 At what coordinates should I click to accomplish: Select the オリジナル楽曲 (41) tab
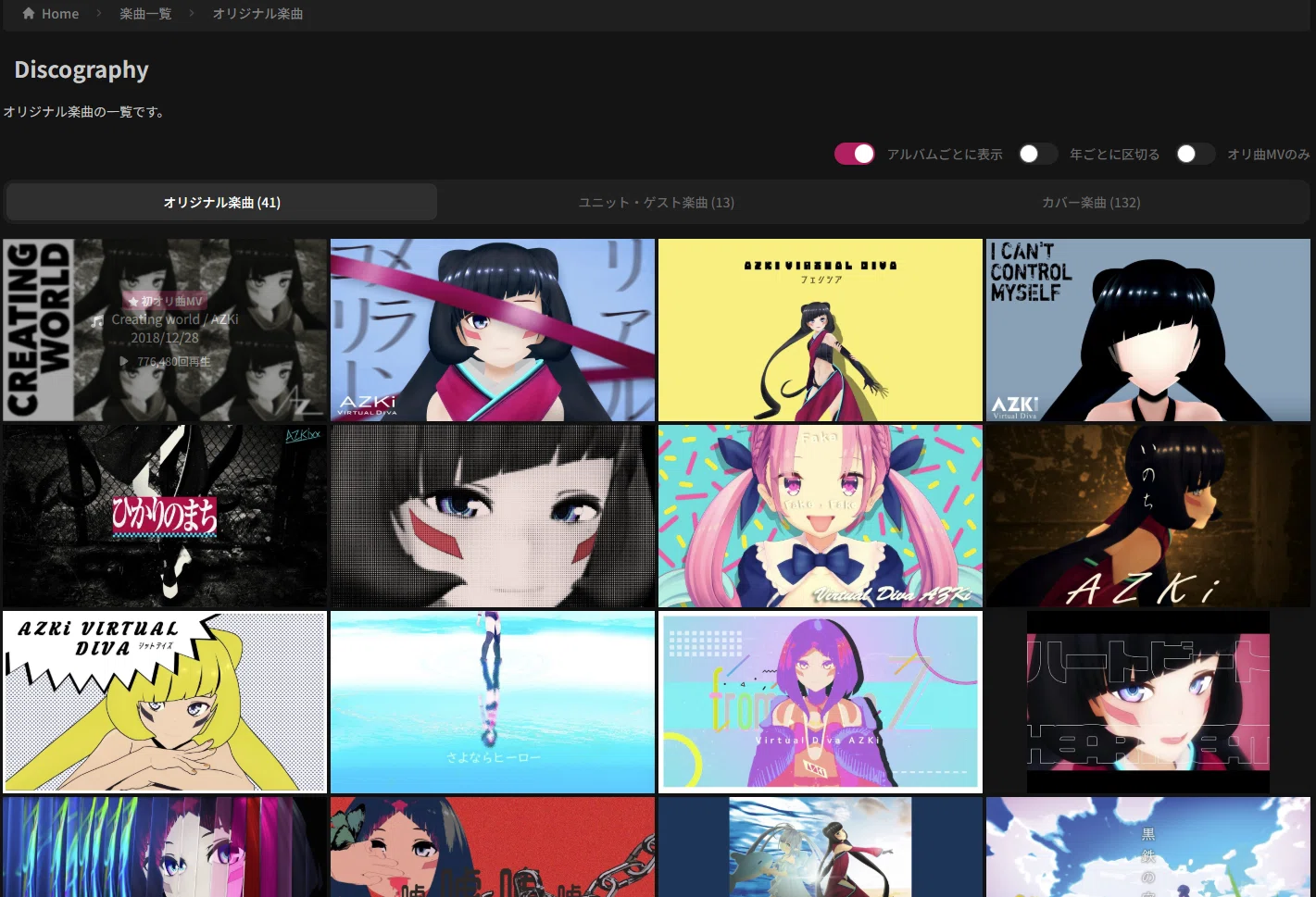(x=222, y=202)
